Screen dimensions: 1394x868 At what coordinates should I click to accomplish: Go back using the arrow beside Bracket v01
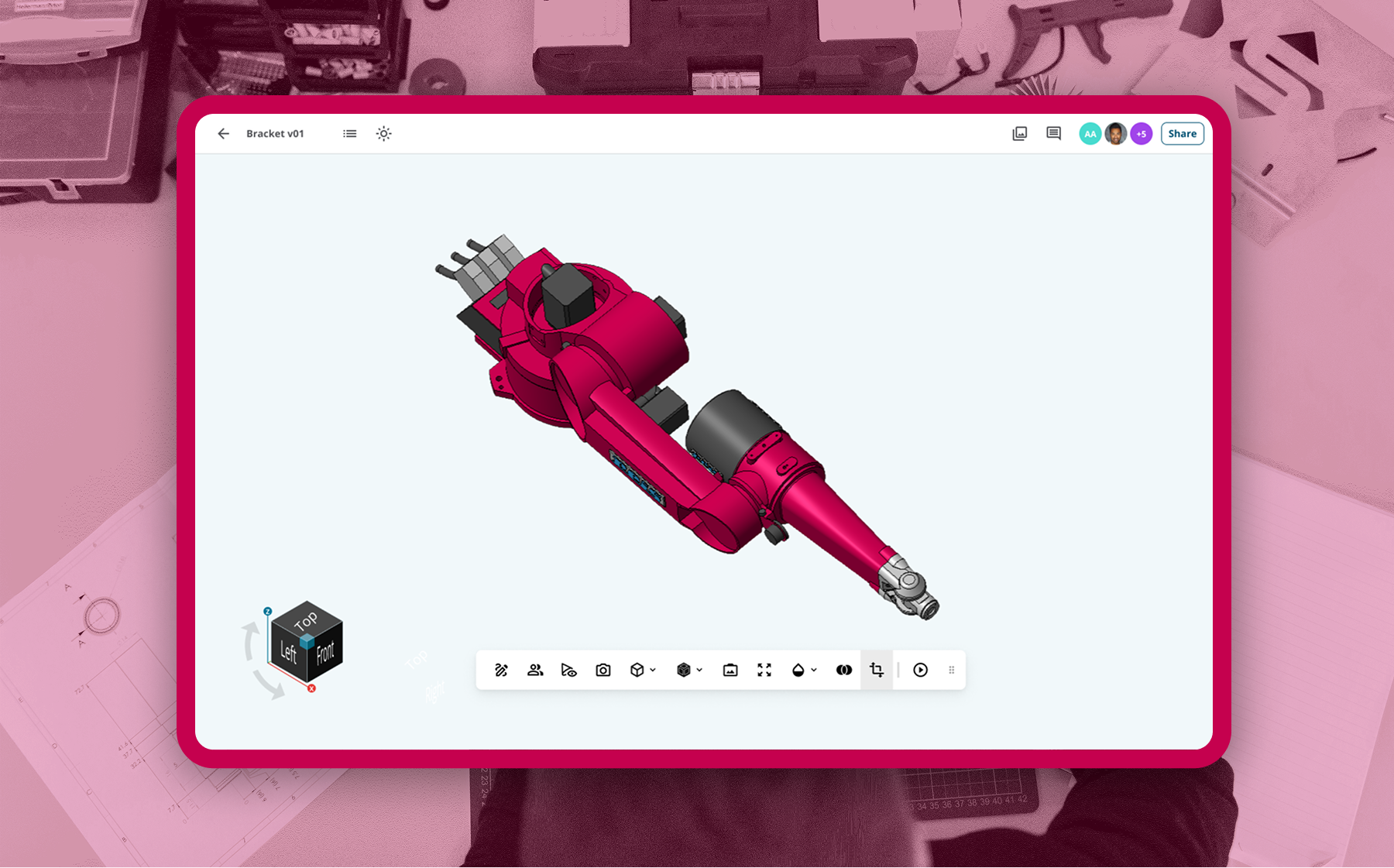coord(224,134)
